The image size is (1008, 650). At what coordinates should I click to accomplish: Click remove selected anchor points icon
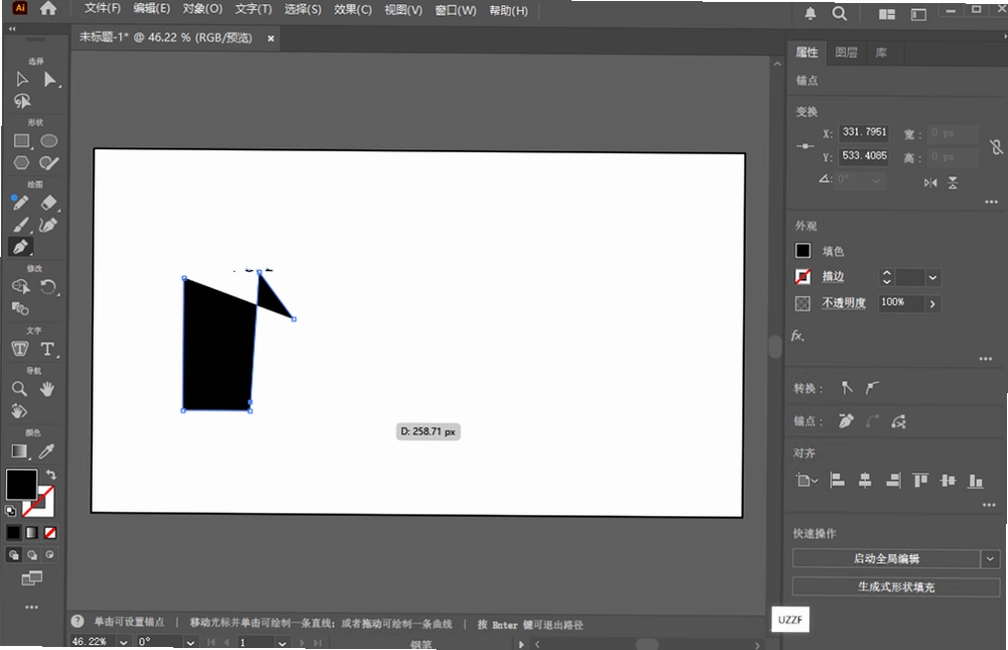(846, 421)
